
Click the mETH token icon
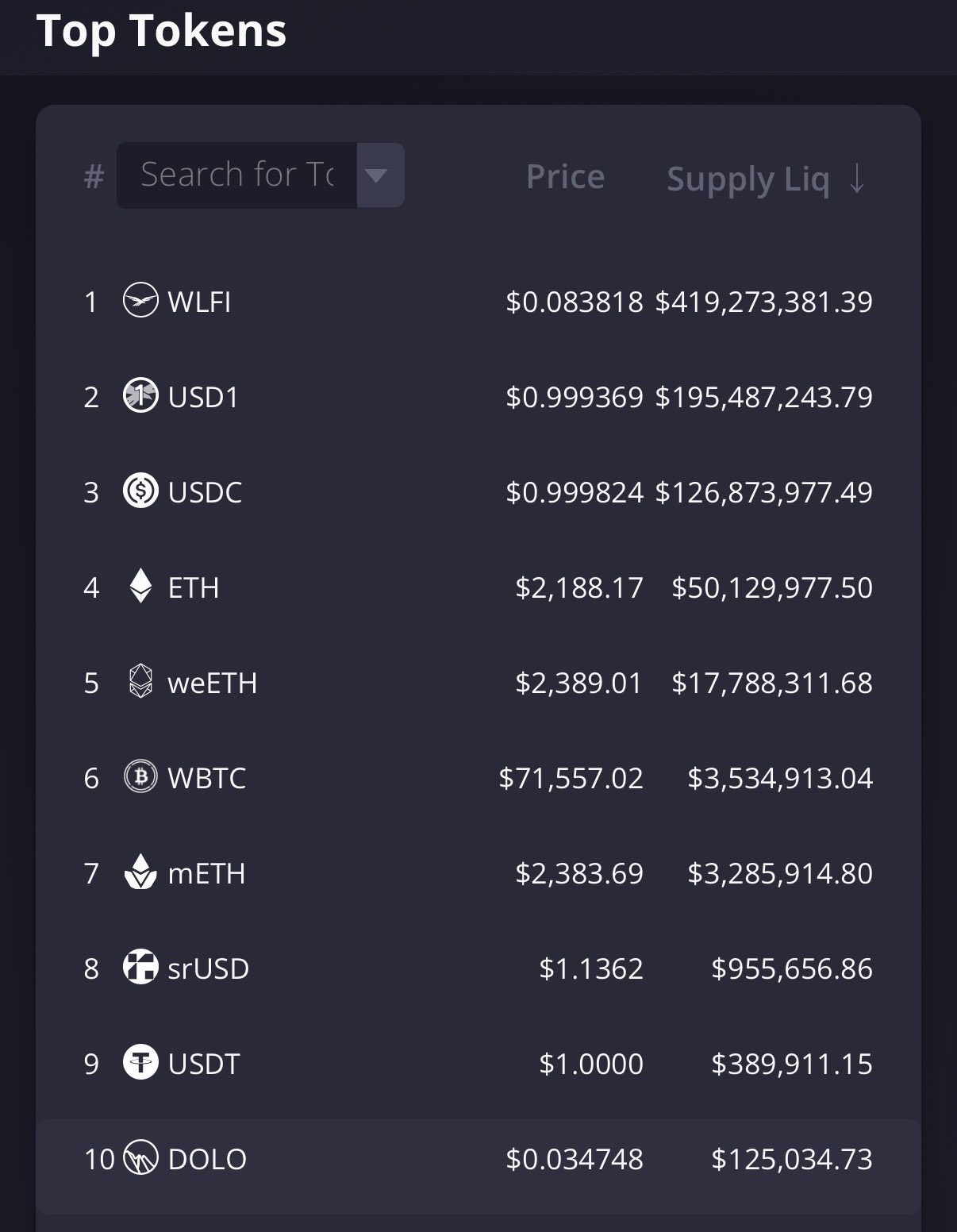[140, 872]
